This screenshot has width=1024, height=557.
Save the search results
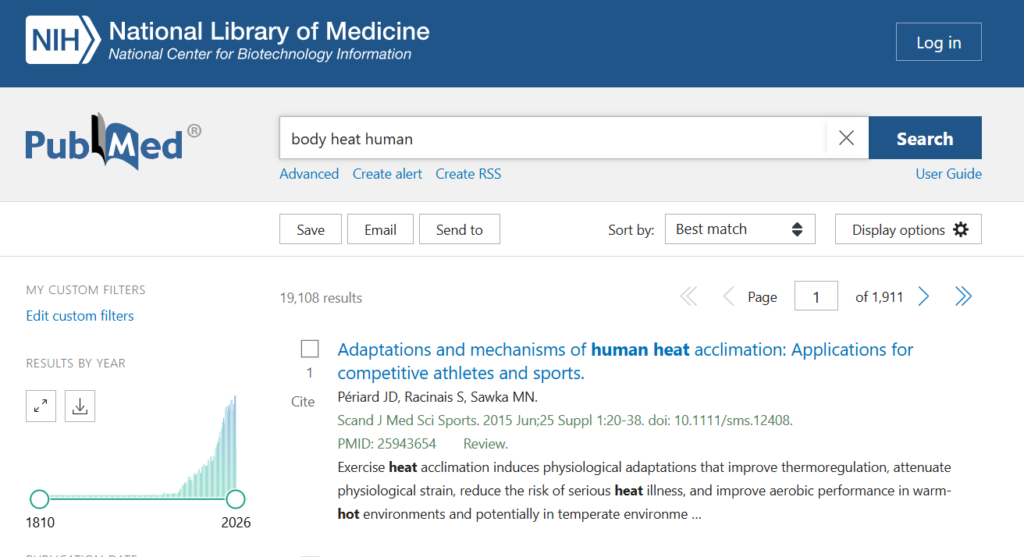[310, 229]
